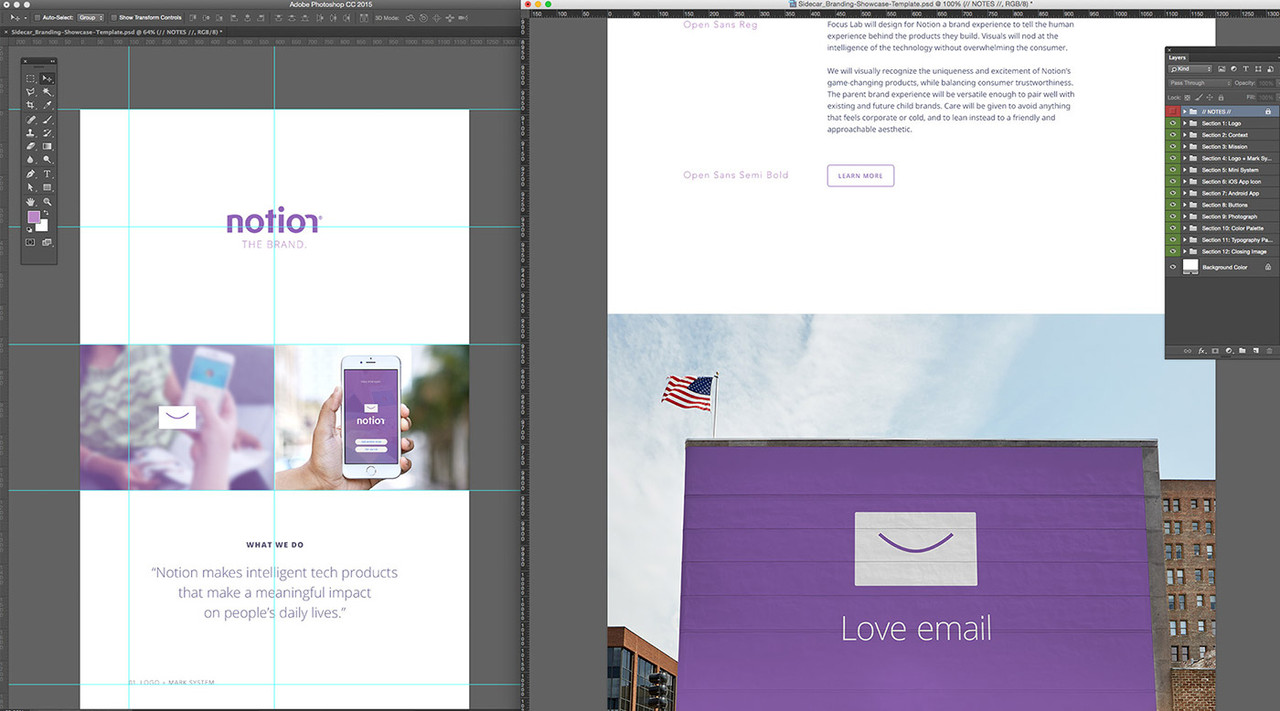
Task: Select the Magic Wand tool
Action: [47, 92]
